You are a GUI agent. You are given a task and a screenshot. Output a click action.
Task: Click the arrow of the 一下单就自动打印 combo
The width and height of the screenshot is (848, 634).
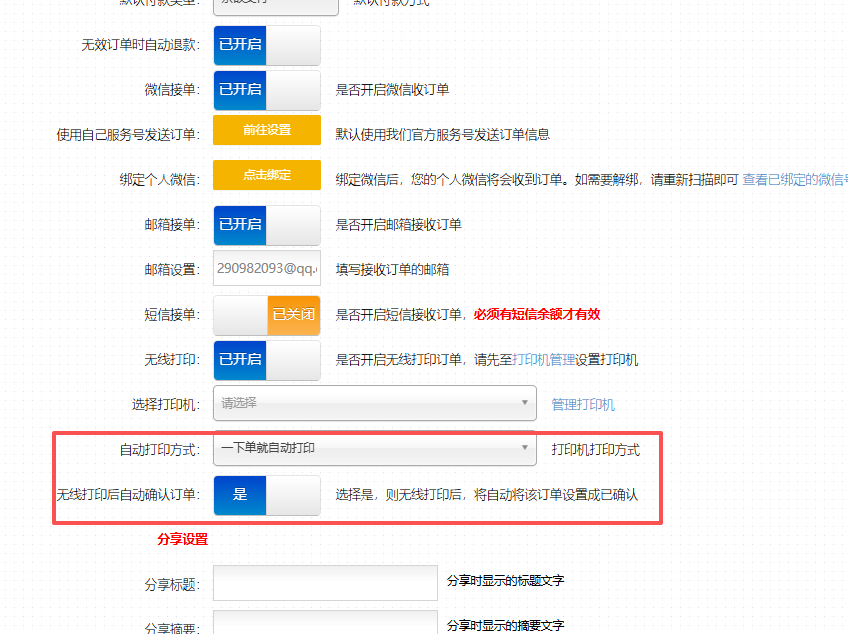(x=524, y=447)
